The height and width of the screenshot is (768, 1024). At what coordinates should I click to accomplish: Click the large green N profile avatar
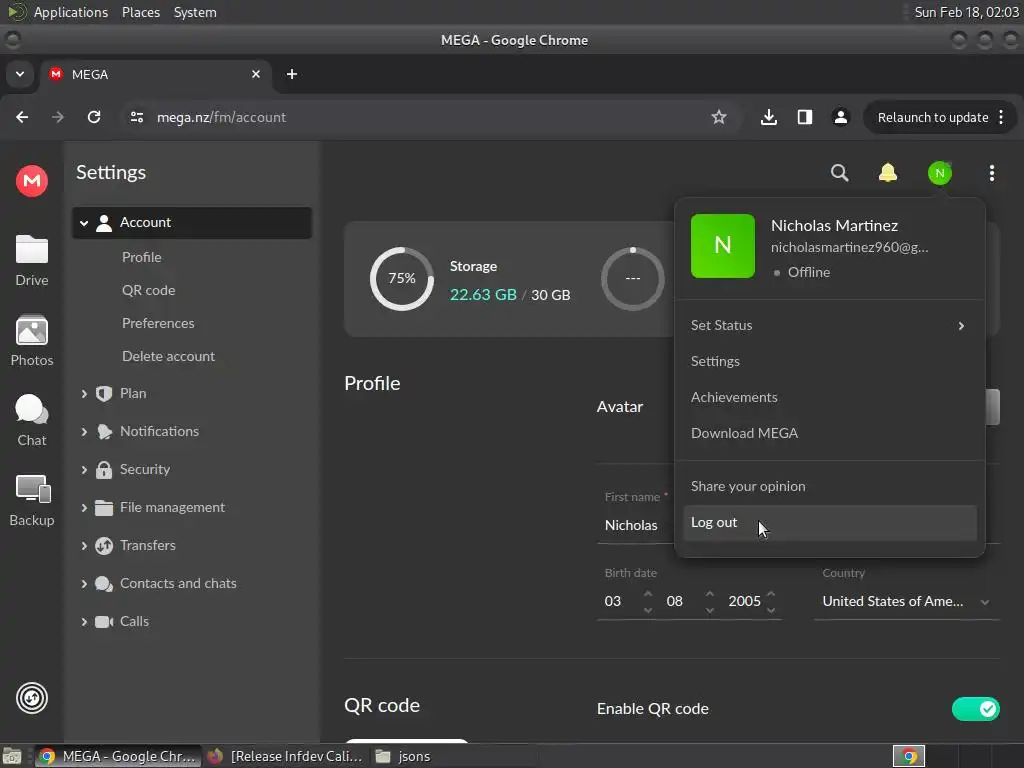pos(722,246)
